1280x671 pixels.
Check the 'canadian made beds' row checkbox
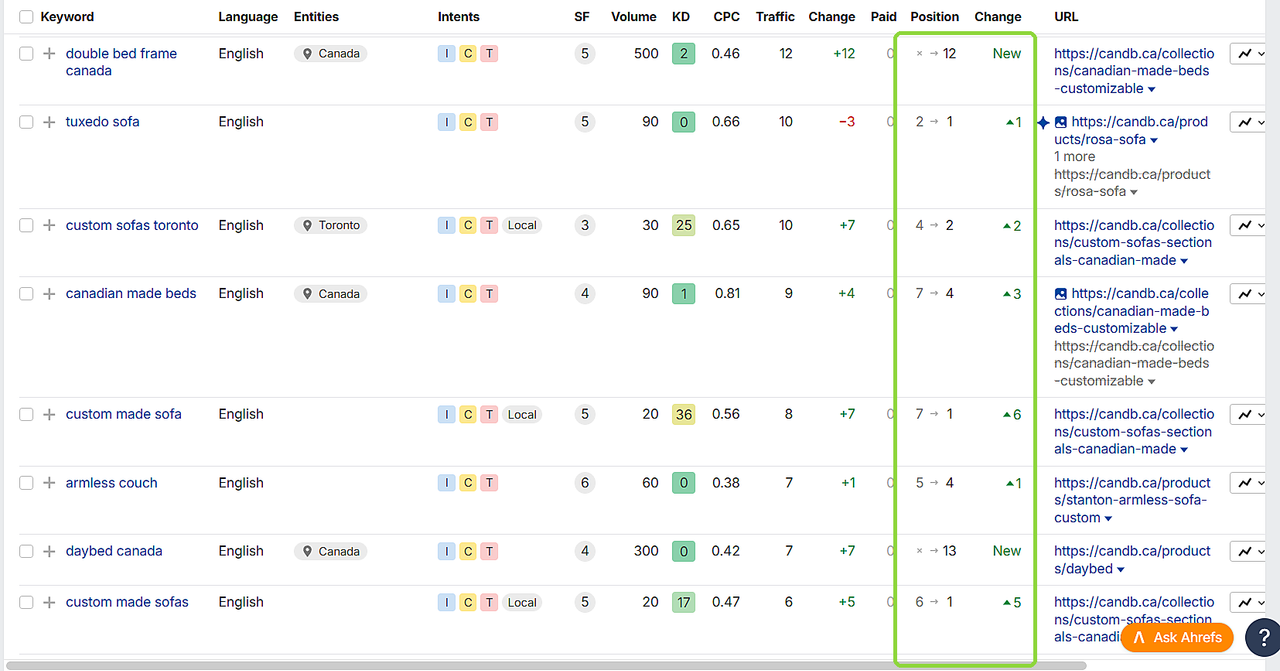click(x=26, y=294)
